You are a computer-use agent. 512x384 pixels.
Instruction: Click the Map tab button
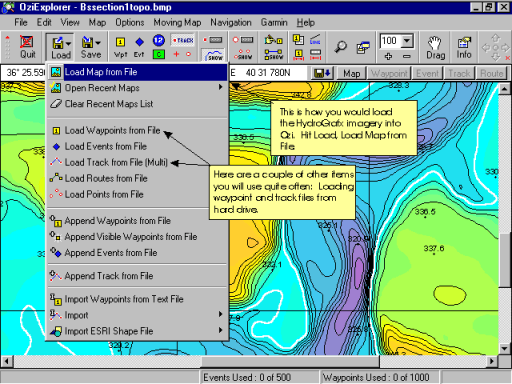pyautogui.click(x=351, y=73)
